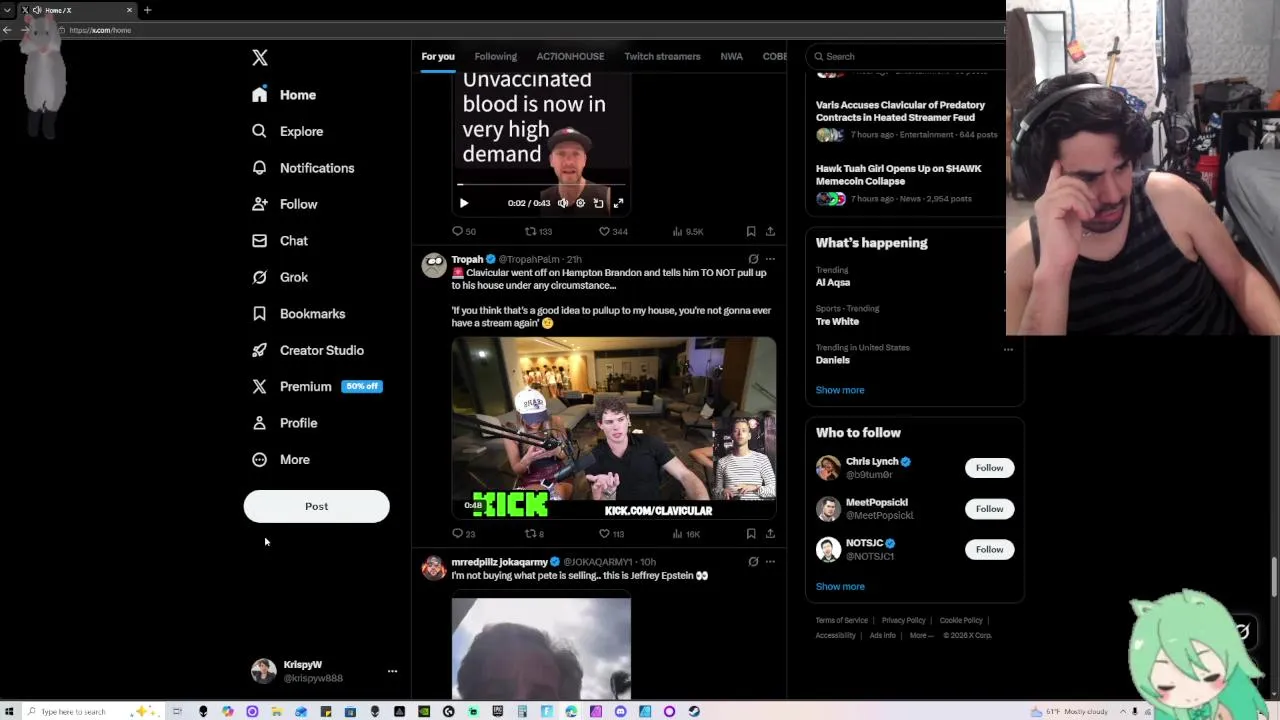Switch to the AC7IONHOUSE tab

[570, 57]
